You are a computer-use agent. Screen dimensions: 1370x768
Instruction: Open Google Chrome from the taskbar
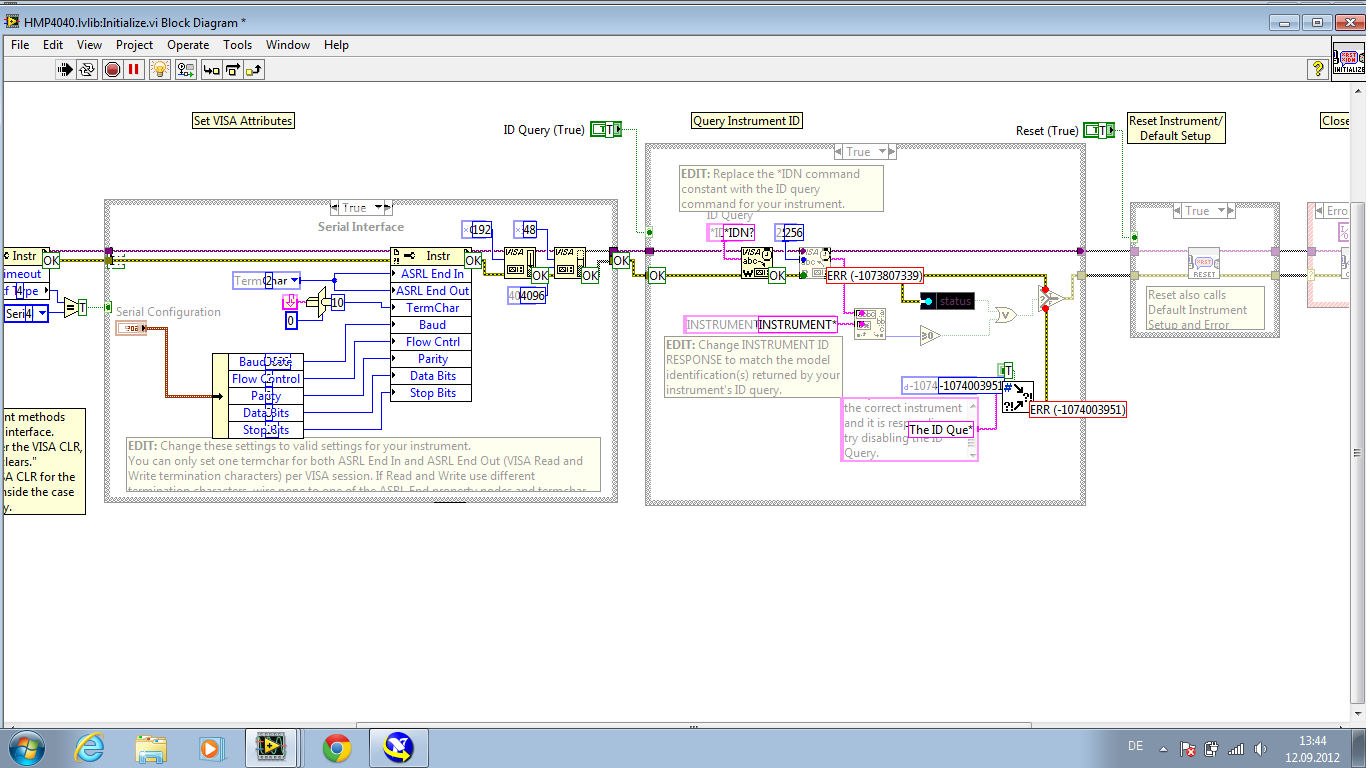336,747
